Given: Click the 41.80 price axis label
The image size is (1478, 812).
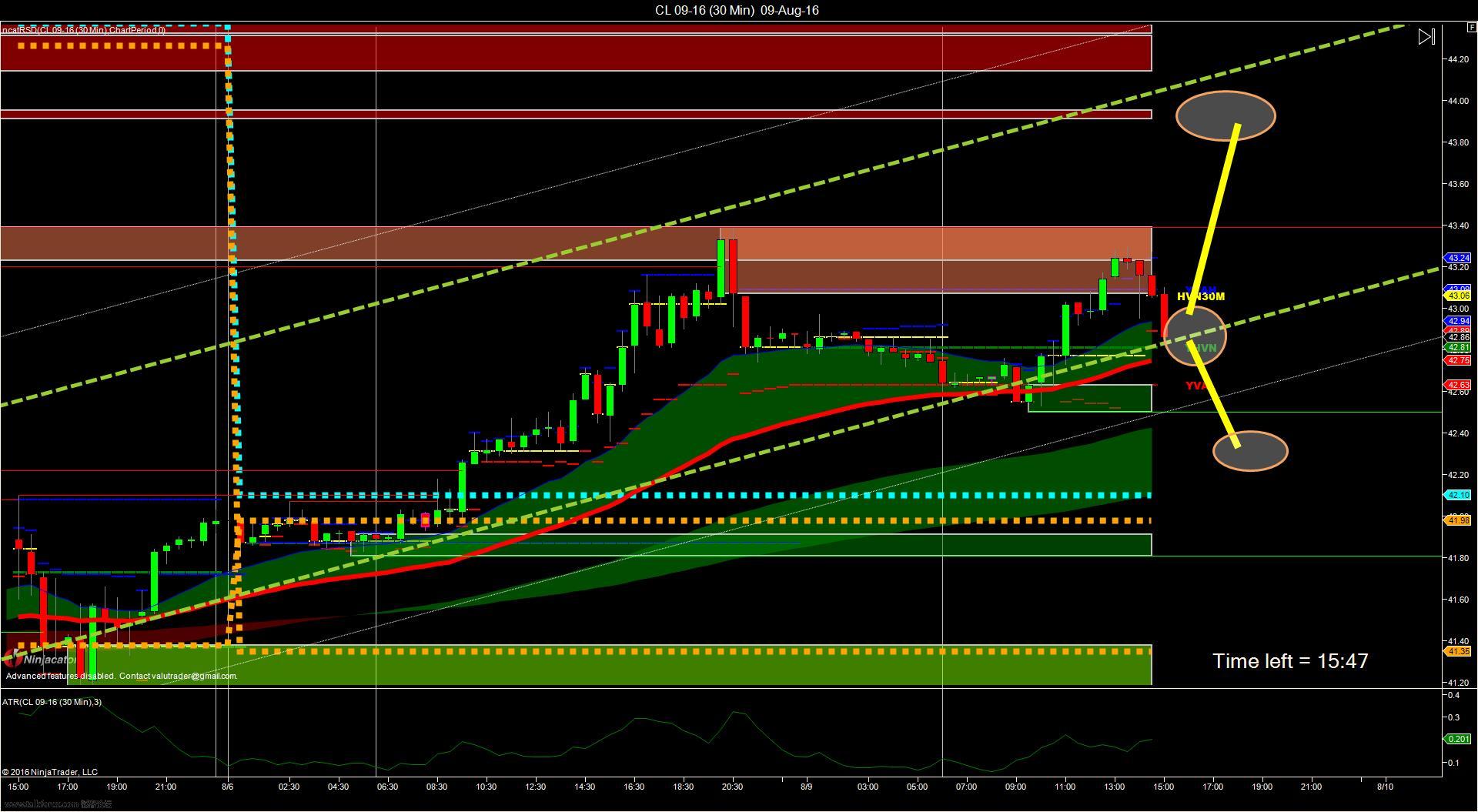Looking at the screenshot, I should pyautogui.click(x=1457, y=558).
